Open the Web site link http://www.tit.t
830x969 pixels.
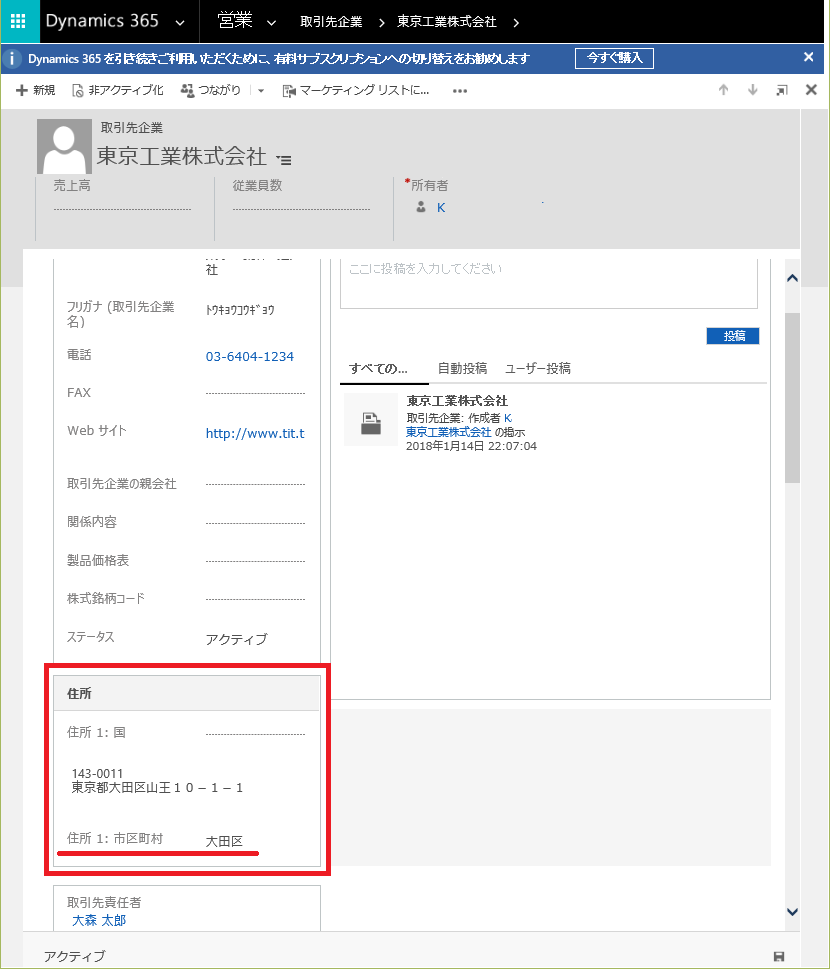(255, 433)
